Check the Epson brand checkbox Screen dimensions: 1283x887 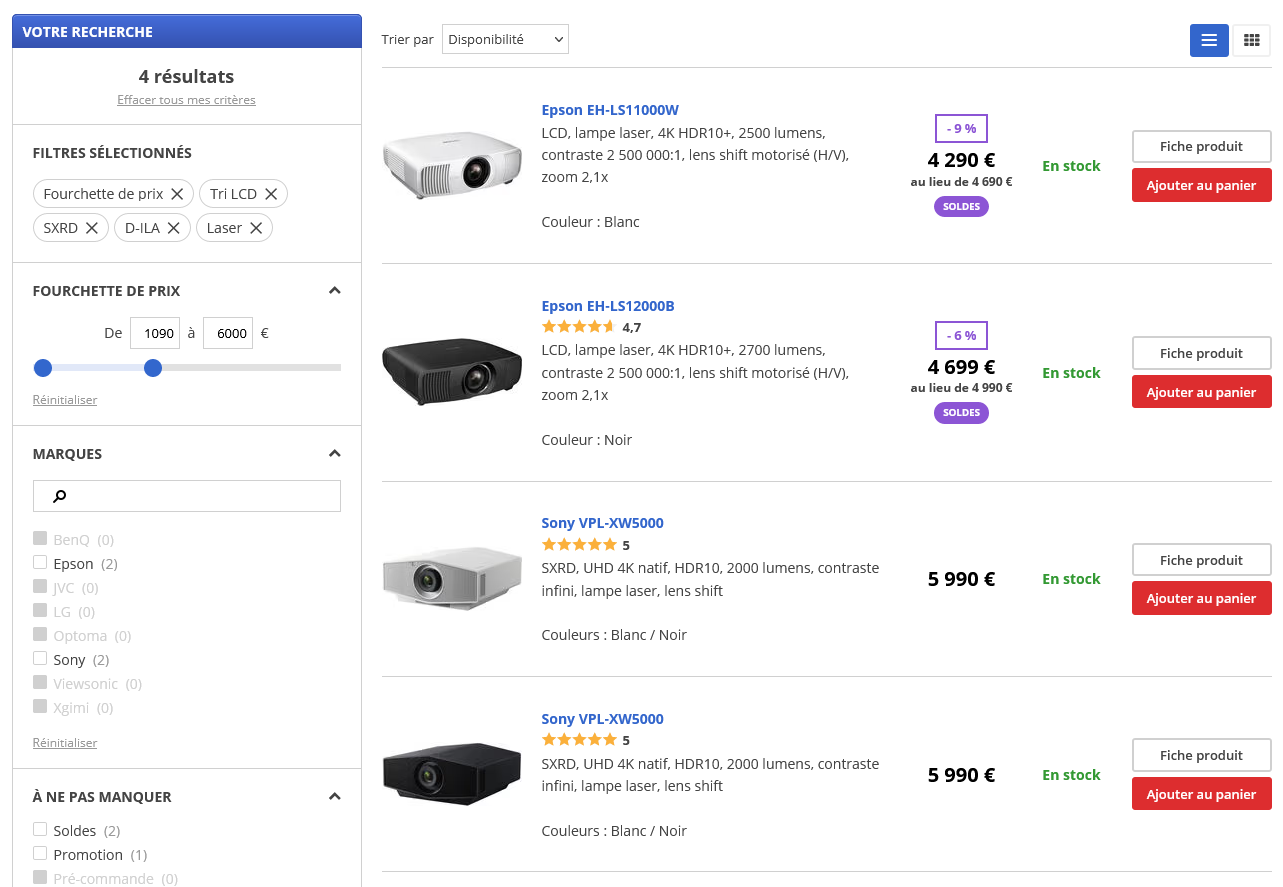(40, 563)
